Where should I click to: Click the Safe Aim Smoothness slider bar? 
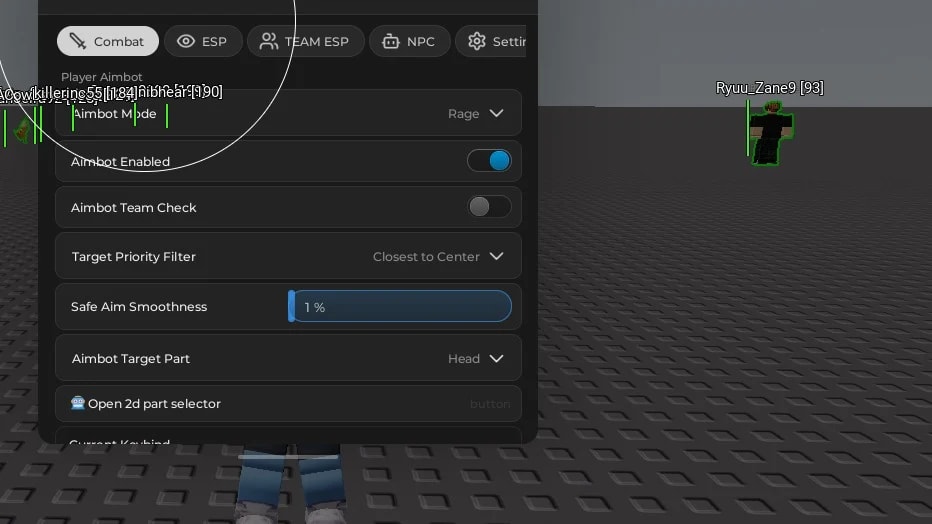(399, 307)
